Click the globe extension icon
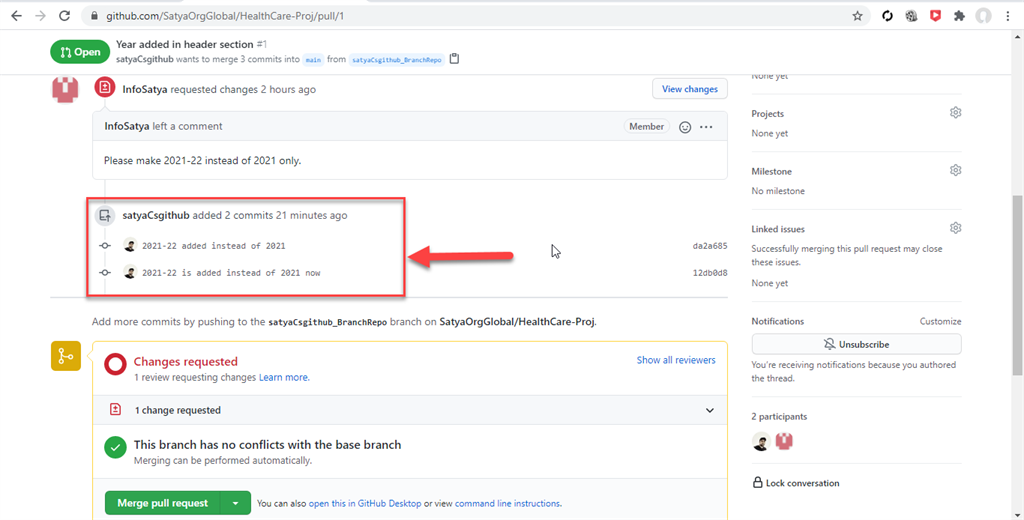The width and height of the screenshot is (1024, 520). click(x=911, y=16)
